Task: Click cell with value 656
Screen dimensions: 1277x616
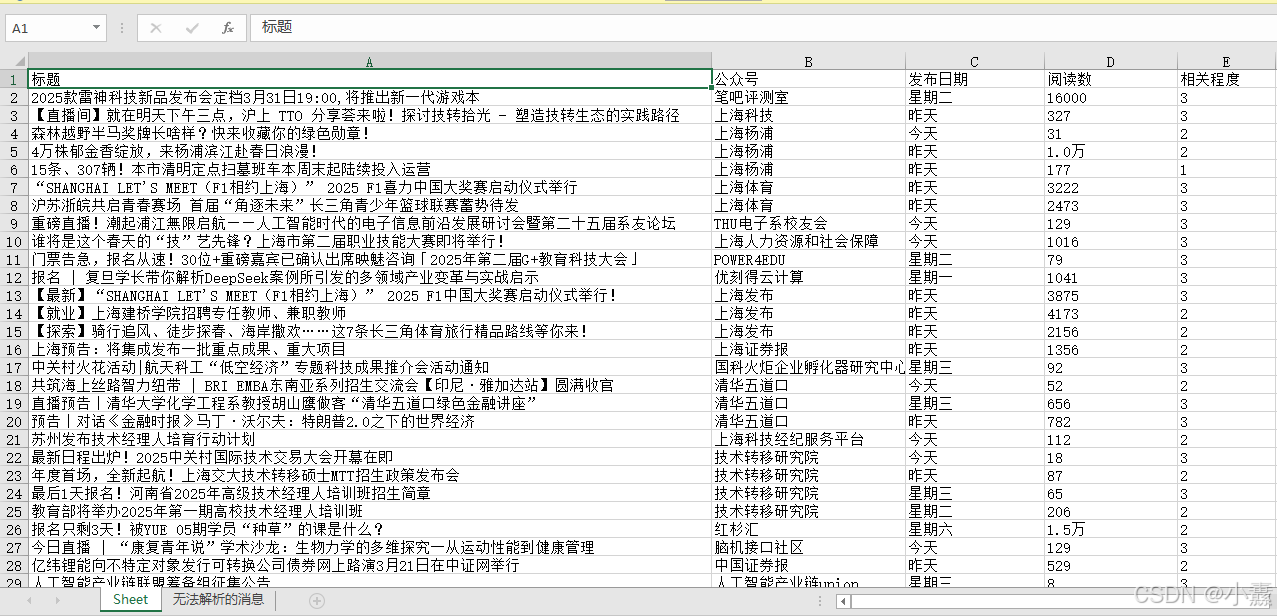Action: [x=1110, y=403]
